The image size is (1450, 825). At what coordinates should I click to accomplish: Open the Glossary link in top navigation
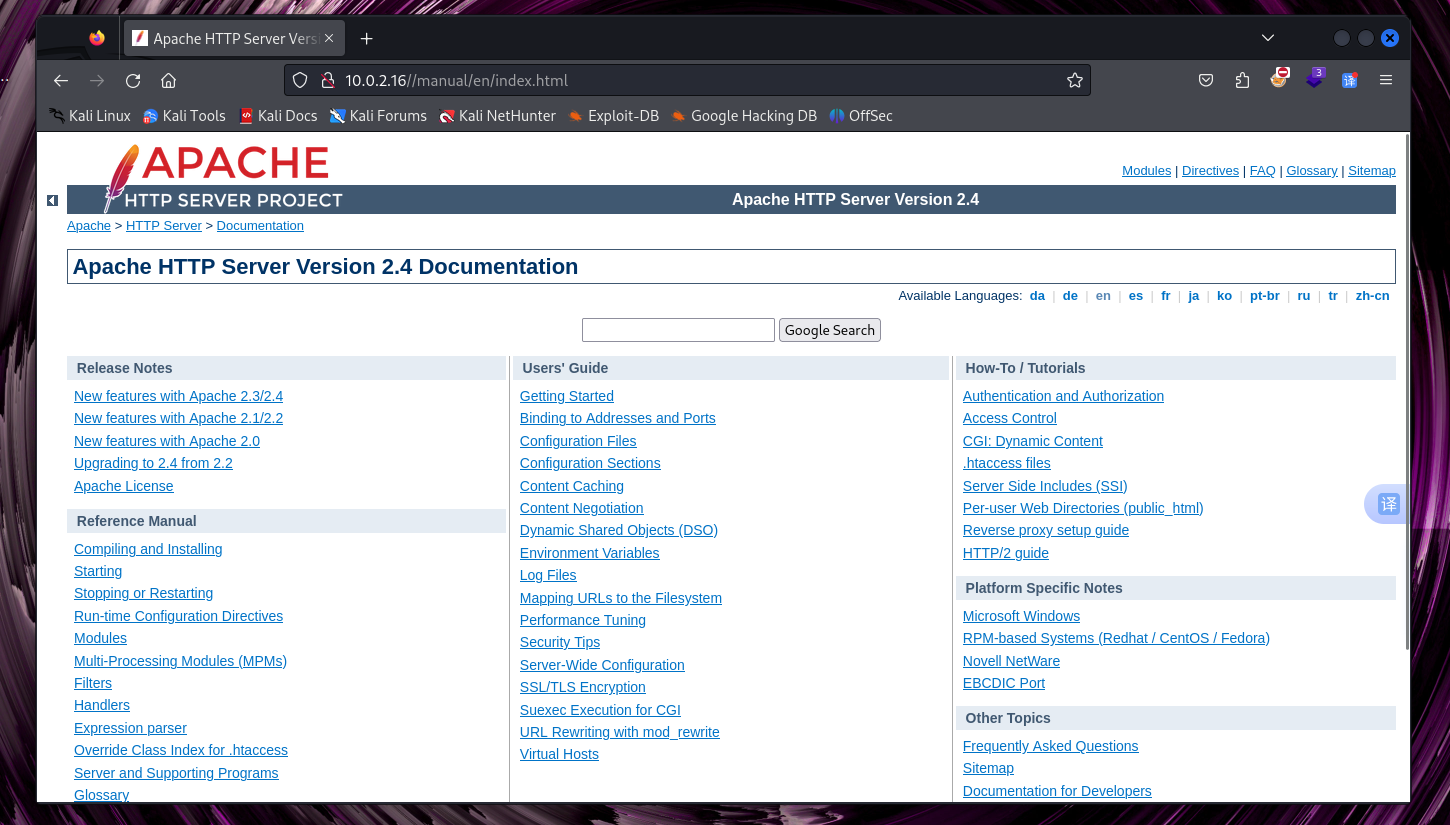coord(1312,171)
